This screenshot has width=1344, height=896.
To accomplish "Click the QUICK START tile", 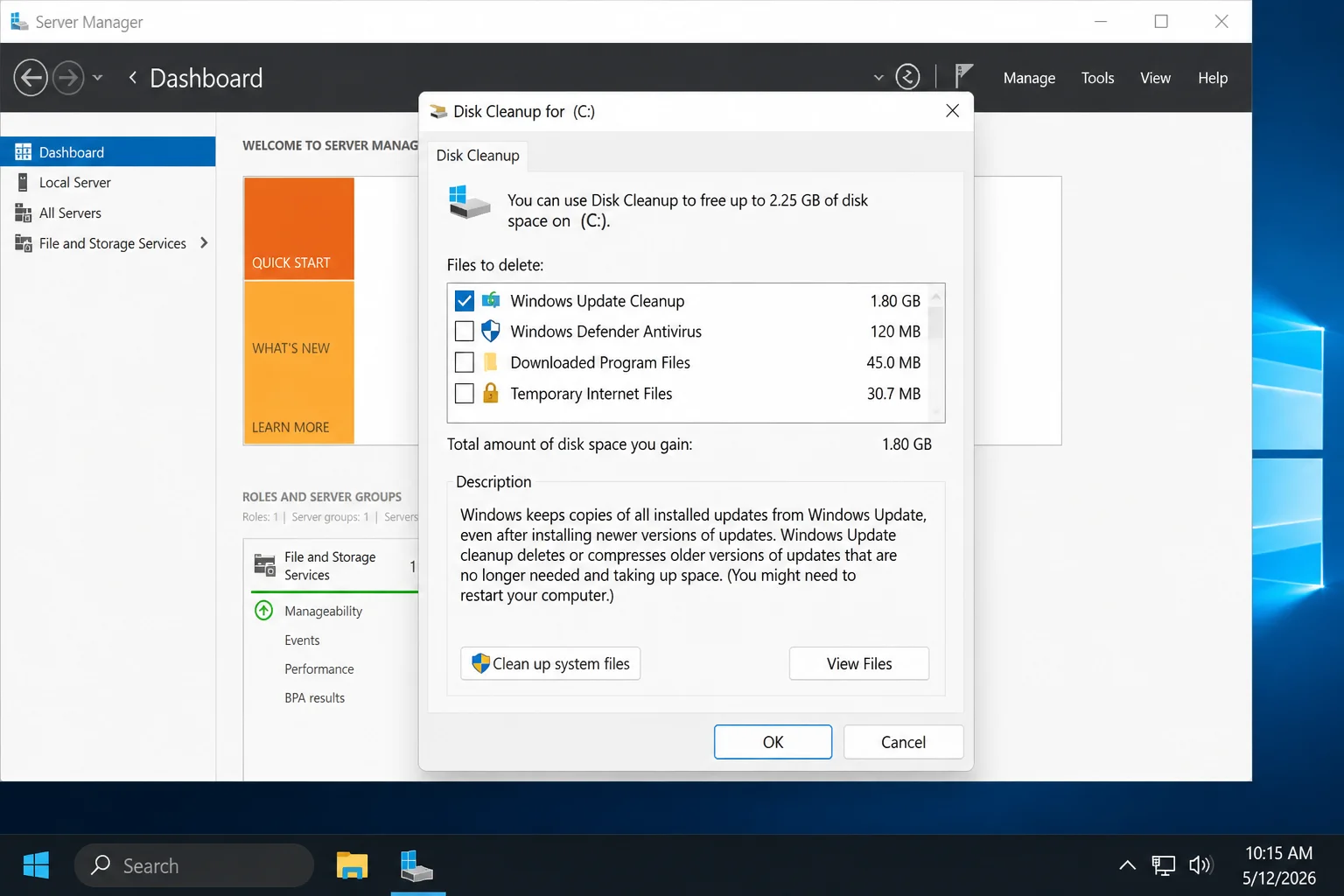I will pyautogui.click(x=299, y=228).
